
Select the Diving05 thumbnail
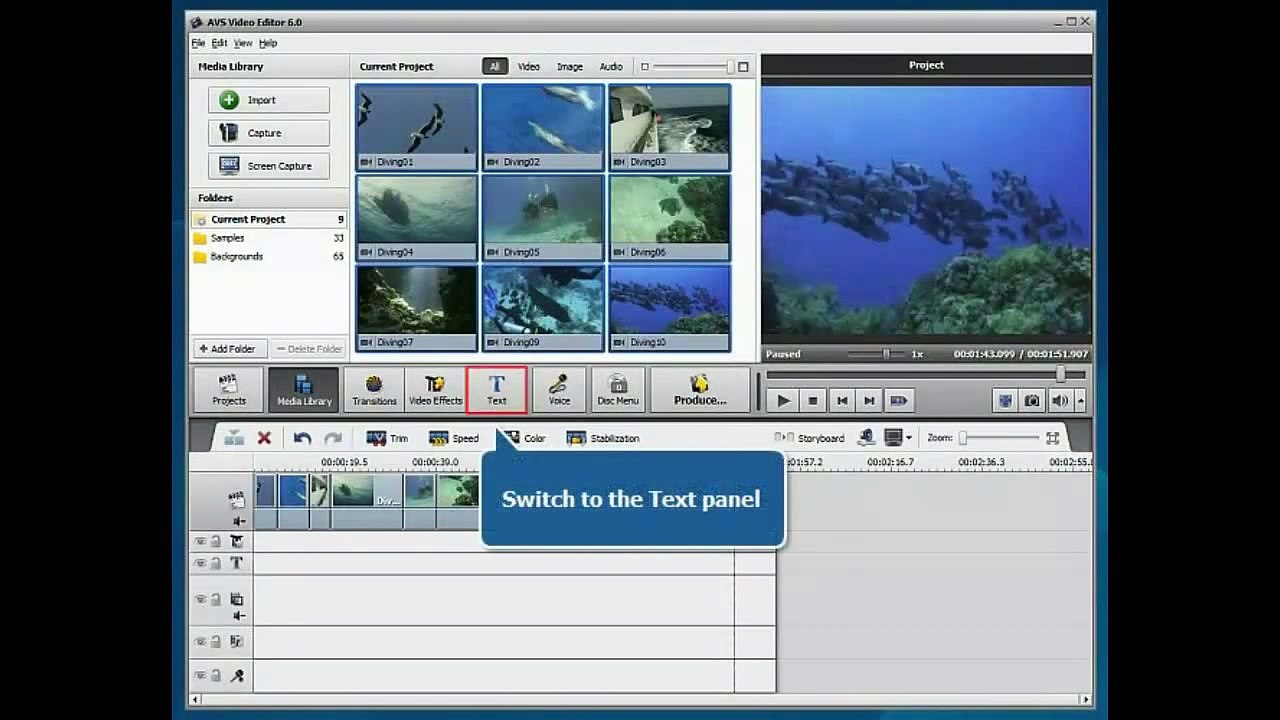click(543, 218)
